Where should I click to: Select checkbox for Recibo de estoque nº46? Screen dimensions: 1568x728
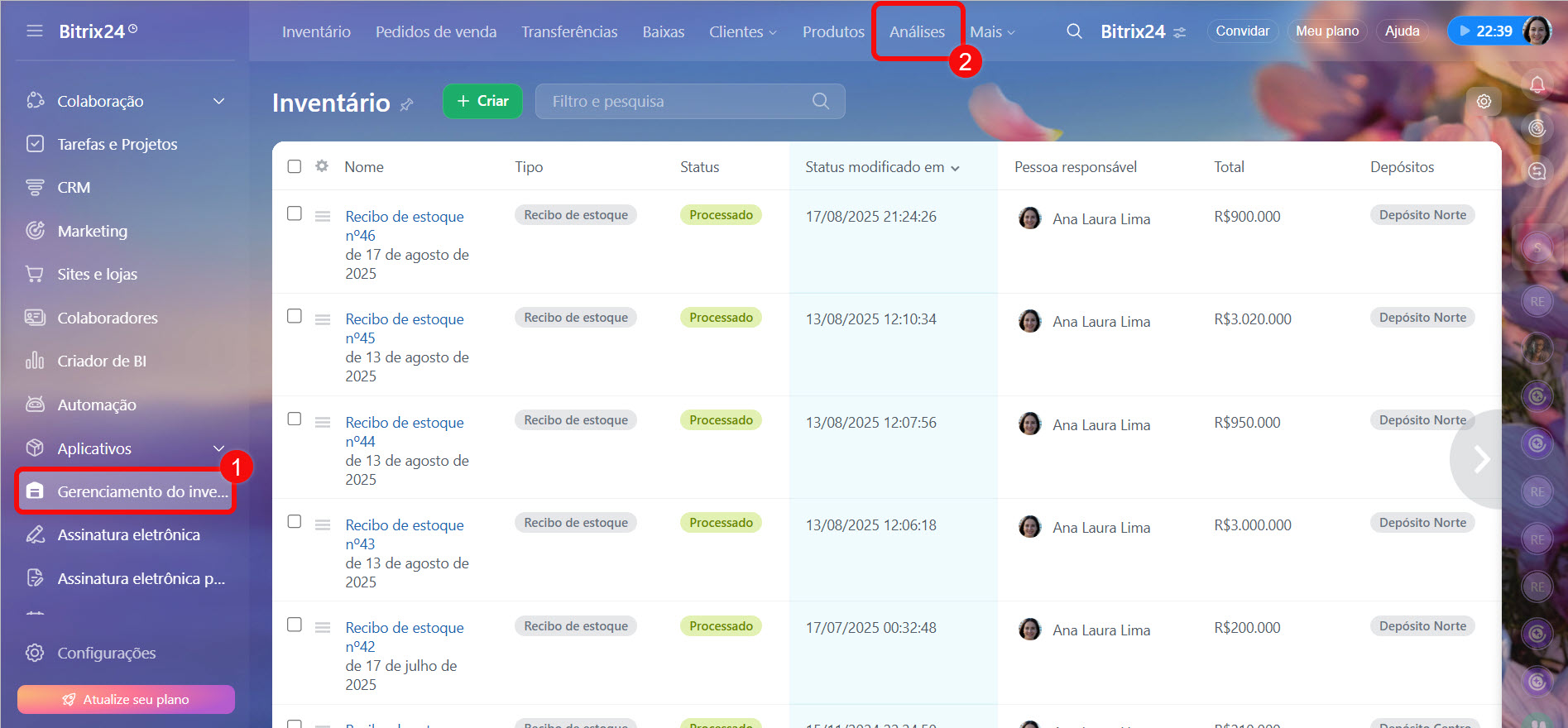(295, 213)
